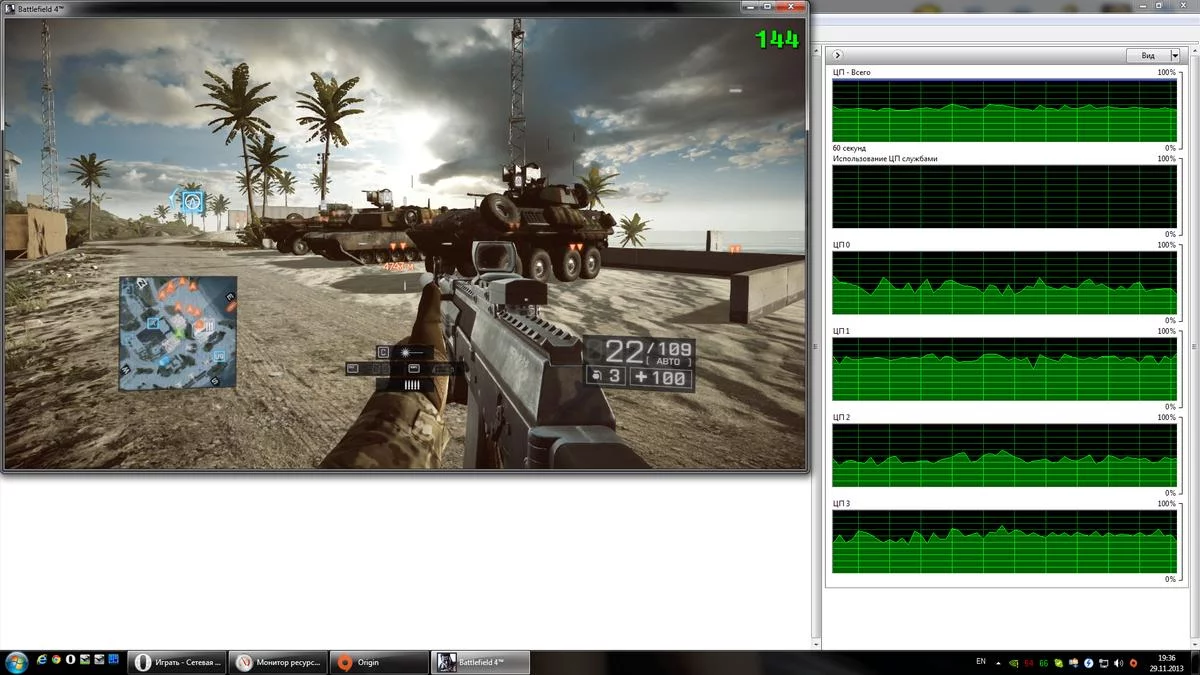
Task: Click the grenade count icon showing 3
Action: [604, 378]
